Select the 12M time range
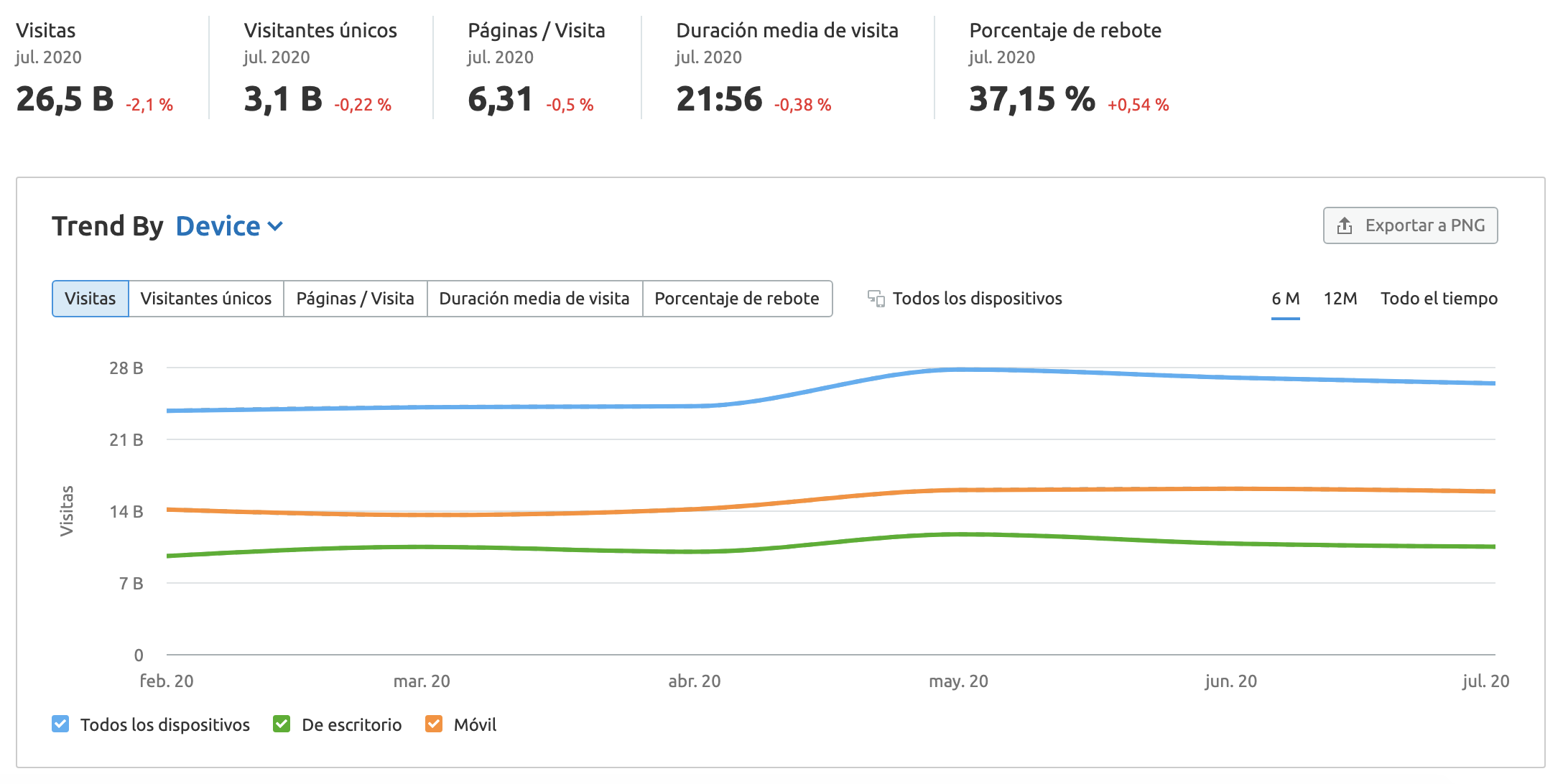 1340,299
